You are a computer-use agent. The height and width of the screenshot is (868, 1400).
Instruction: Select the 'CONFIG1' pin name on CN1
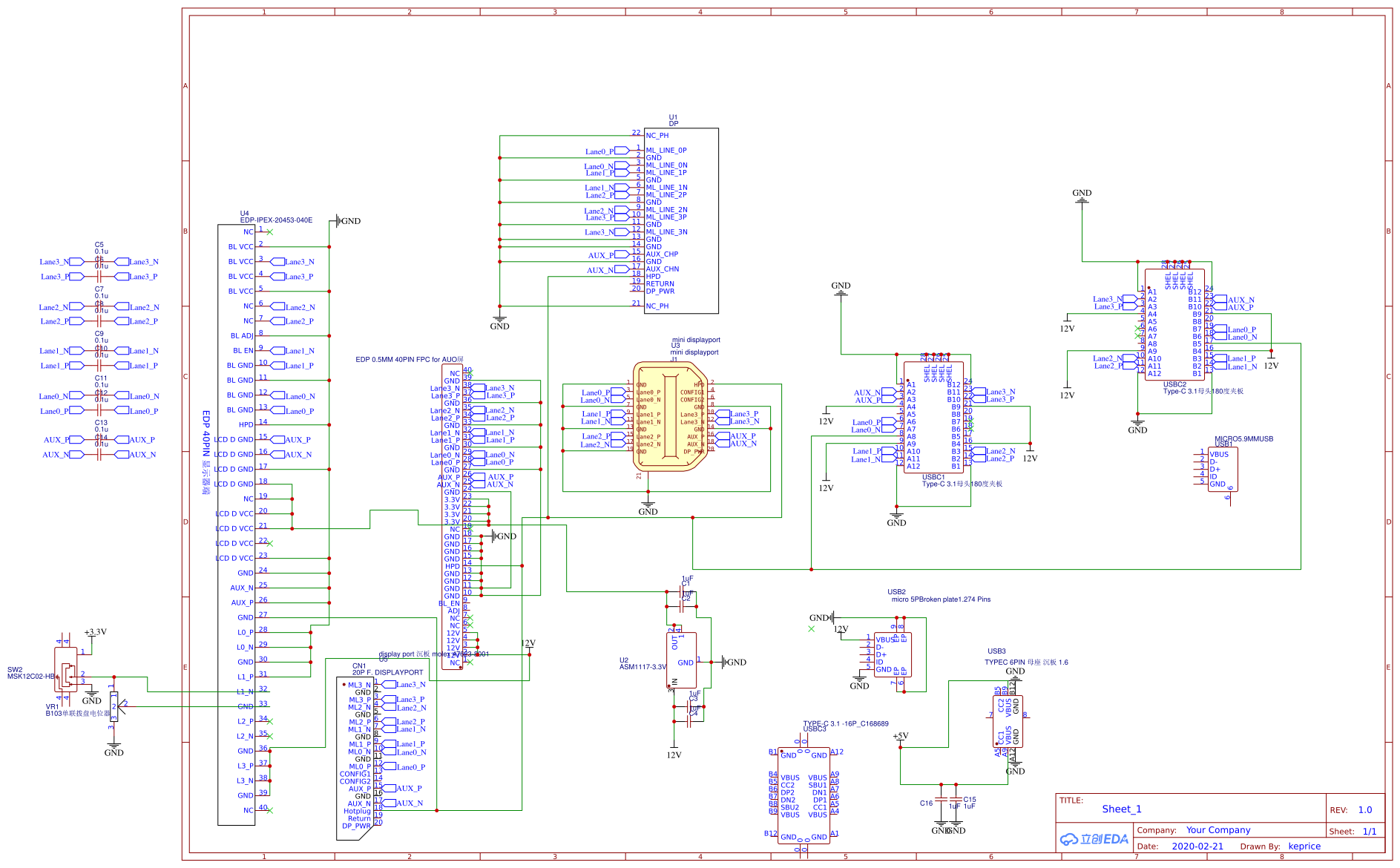pos(355,774)
